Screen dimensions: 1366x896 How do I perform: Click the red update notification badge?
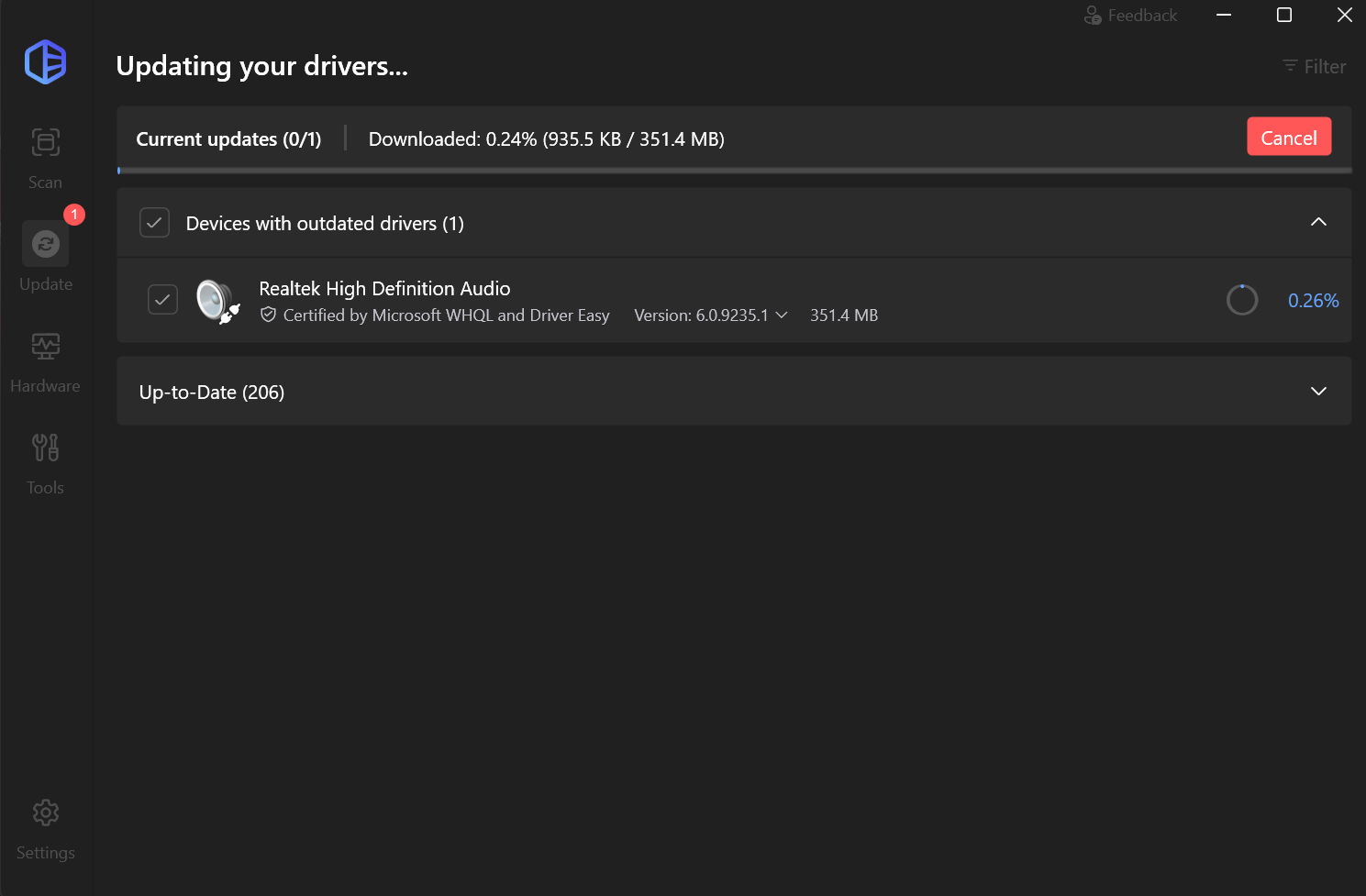(x=74, y=215)
